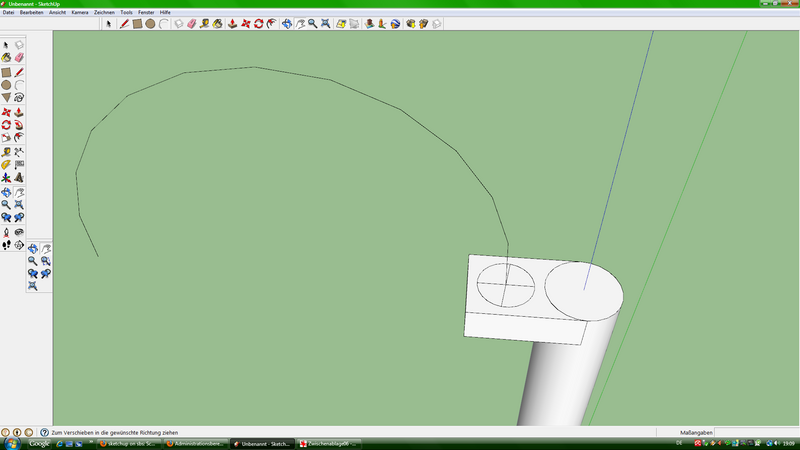Select the pink Eraser in top toolbar
This screenshot has width=800, height=450.
191,23
